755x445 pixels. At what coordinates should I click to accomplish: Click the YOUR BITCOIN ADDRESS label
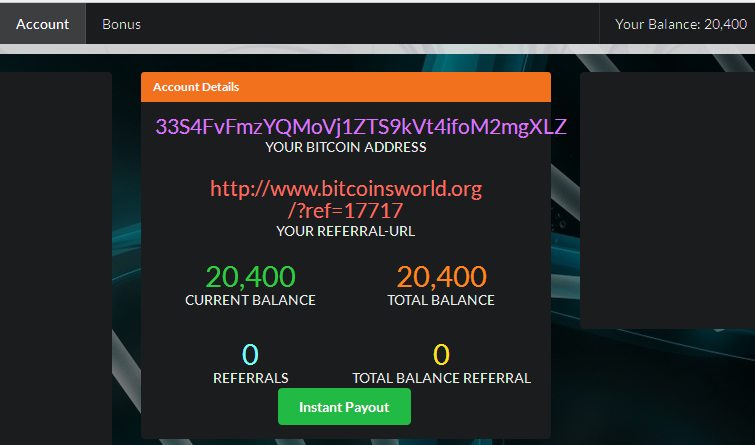click(x=346, y=147)
